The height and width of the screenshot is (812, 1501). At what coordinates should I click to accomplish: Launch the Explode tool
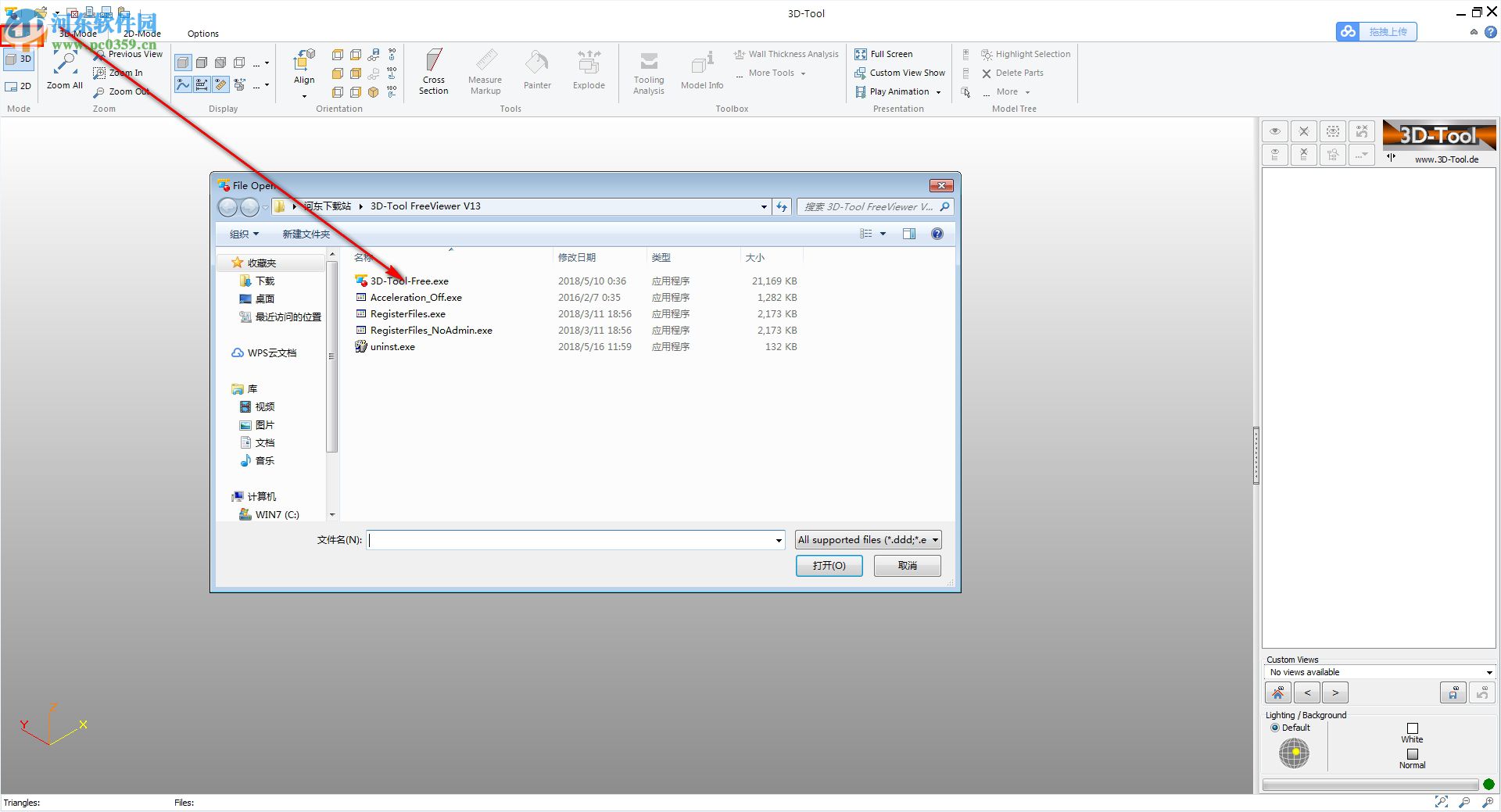click(588, 70)
